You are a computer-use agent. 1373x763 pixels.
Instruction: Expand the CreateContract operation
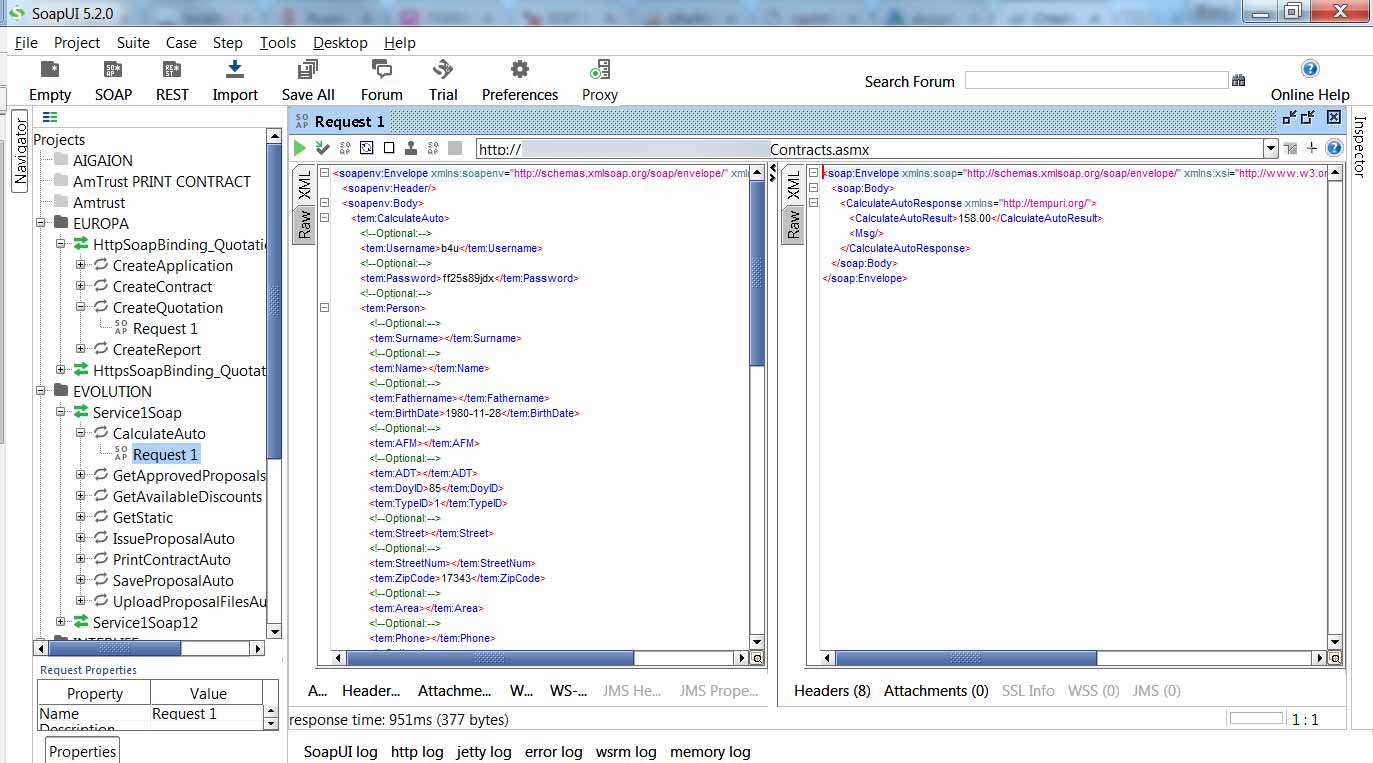(x=81, y=286)
